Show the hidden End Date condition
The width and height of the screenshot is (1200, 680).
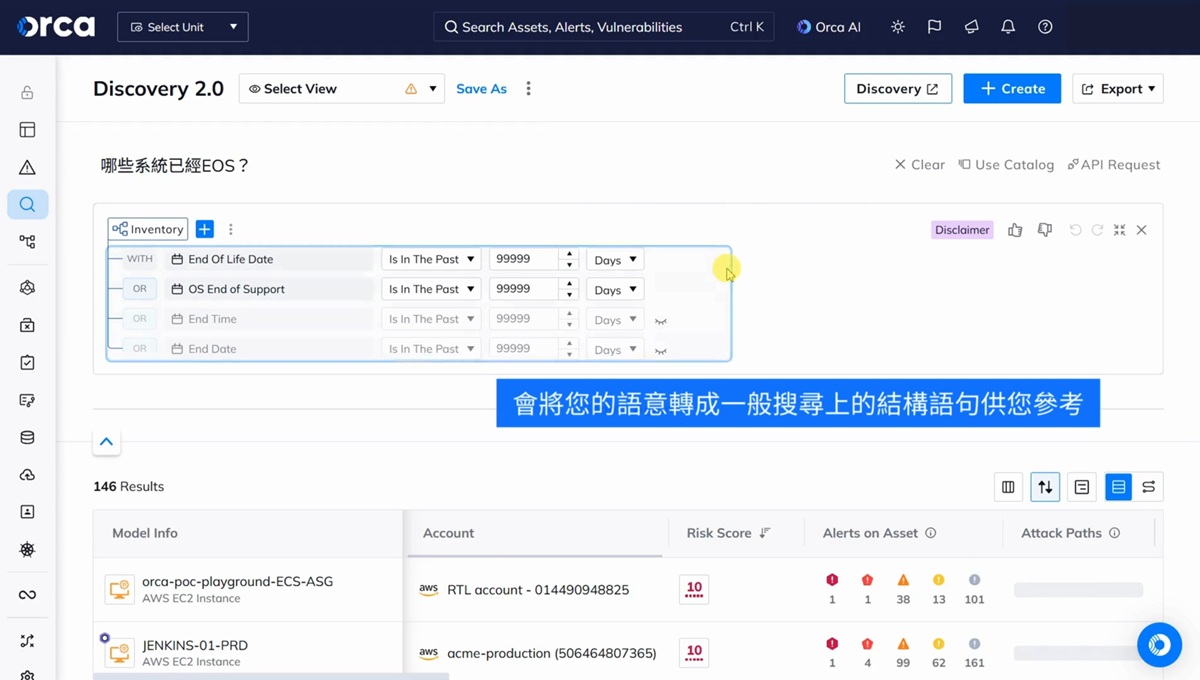(x=660, y=351)
